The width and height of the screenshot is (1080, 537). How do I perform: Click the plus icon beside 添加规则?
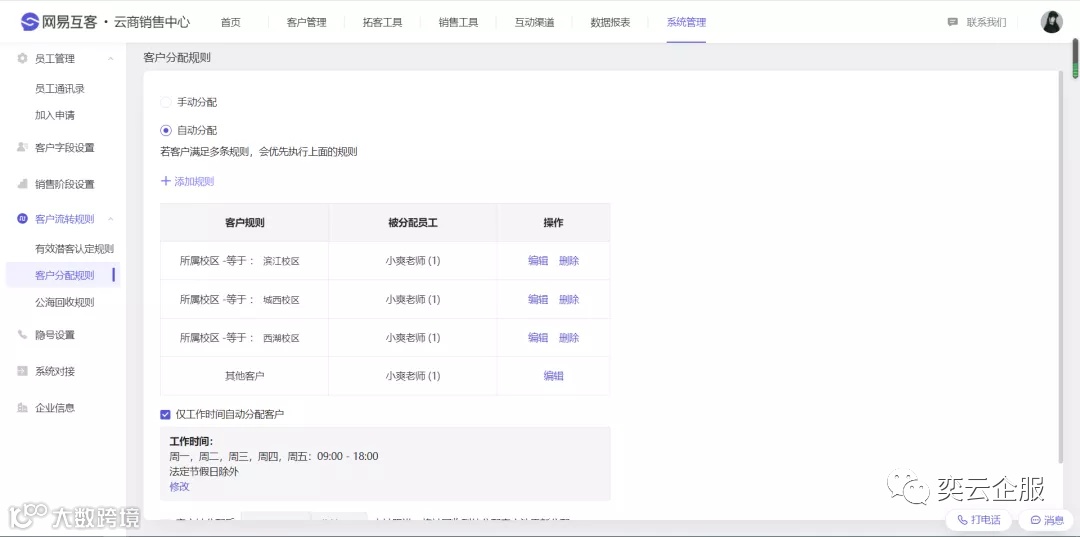tap(165, 181)
